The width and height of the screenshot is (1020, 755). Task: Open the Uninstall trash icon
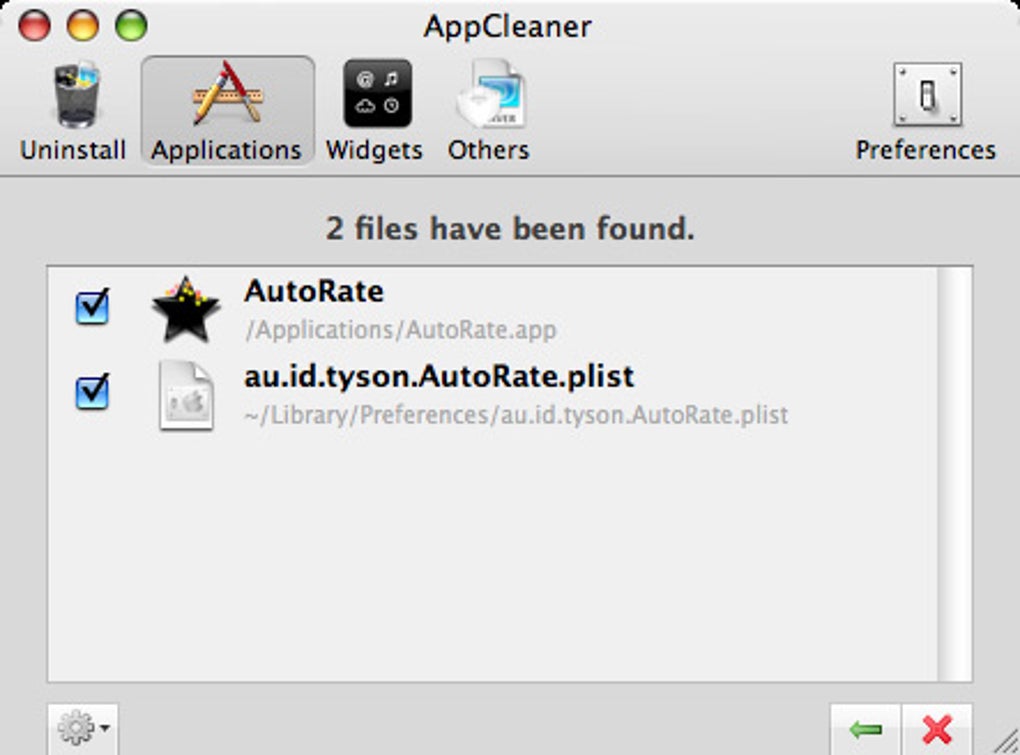[x=76, y=96]
